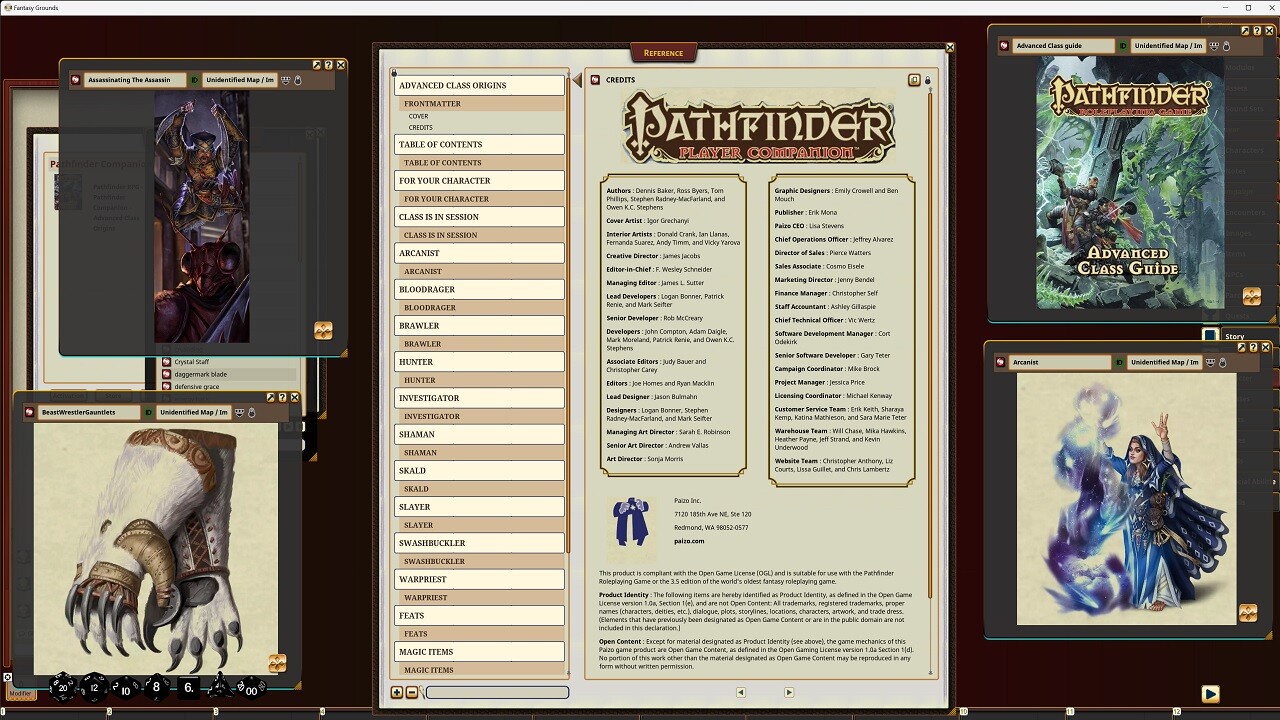Click the d12 die icon
Viewport: 1280px width, 720px height.
[94, 687]
